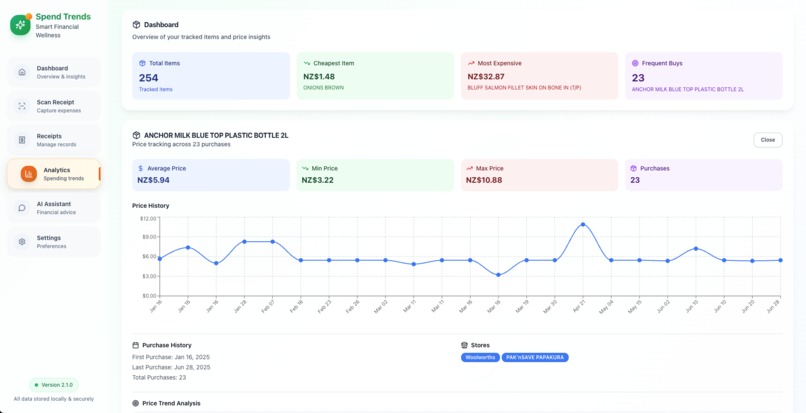This screenshot has width=806, height=413.
Task: Click the Most Expensive card NZ$32.87
Action: tap(540, 76)
